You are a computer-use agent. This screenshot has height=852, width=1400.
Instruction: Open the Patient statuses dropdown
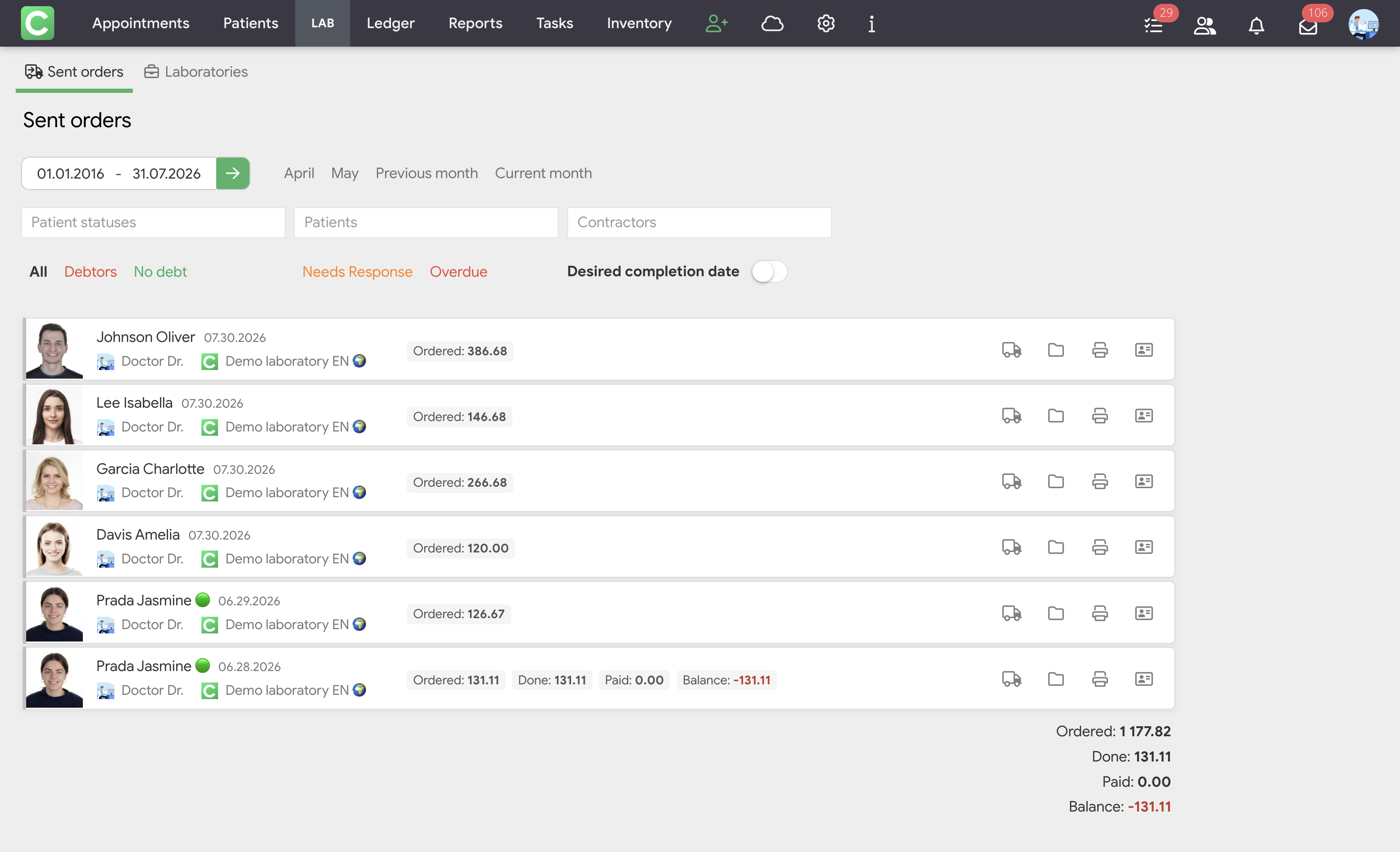[x=153, y=222]
